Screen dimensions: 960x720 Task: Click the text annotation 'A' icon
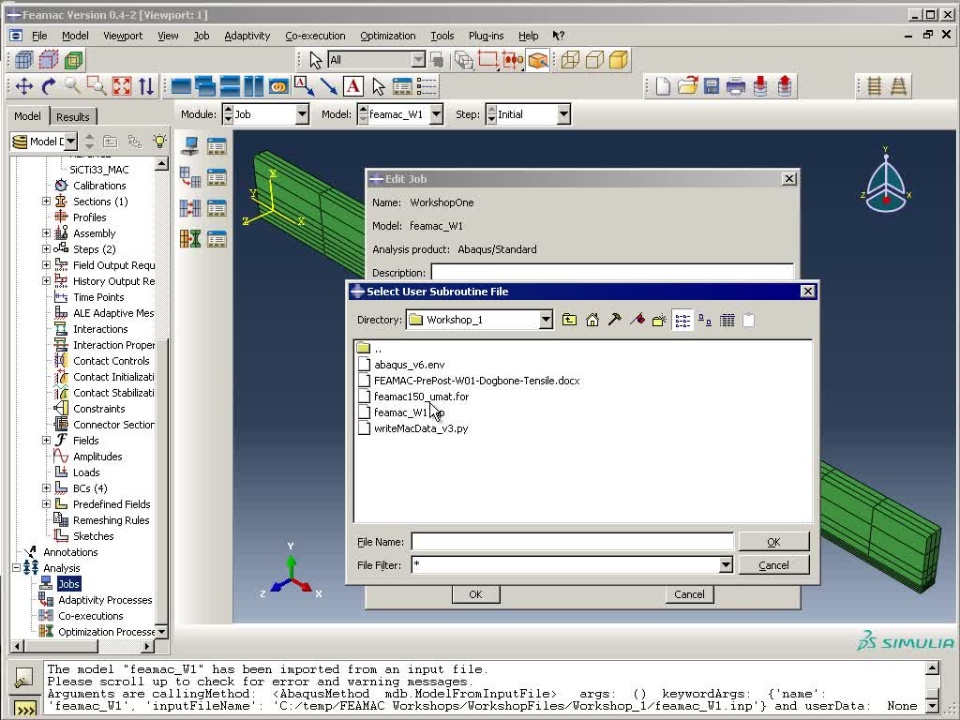click(353, 86)
